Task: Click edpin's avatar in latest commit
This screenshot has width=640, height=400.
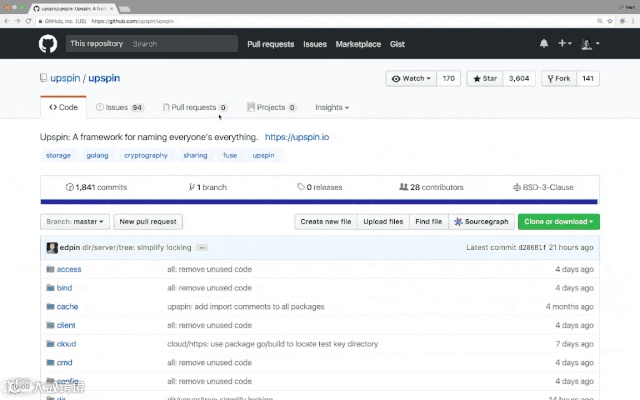Action: tap(52, 248)
